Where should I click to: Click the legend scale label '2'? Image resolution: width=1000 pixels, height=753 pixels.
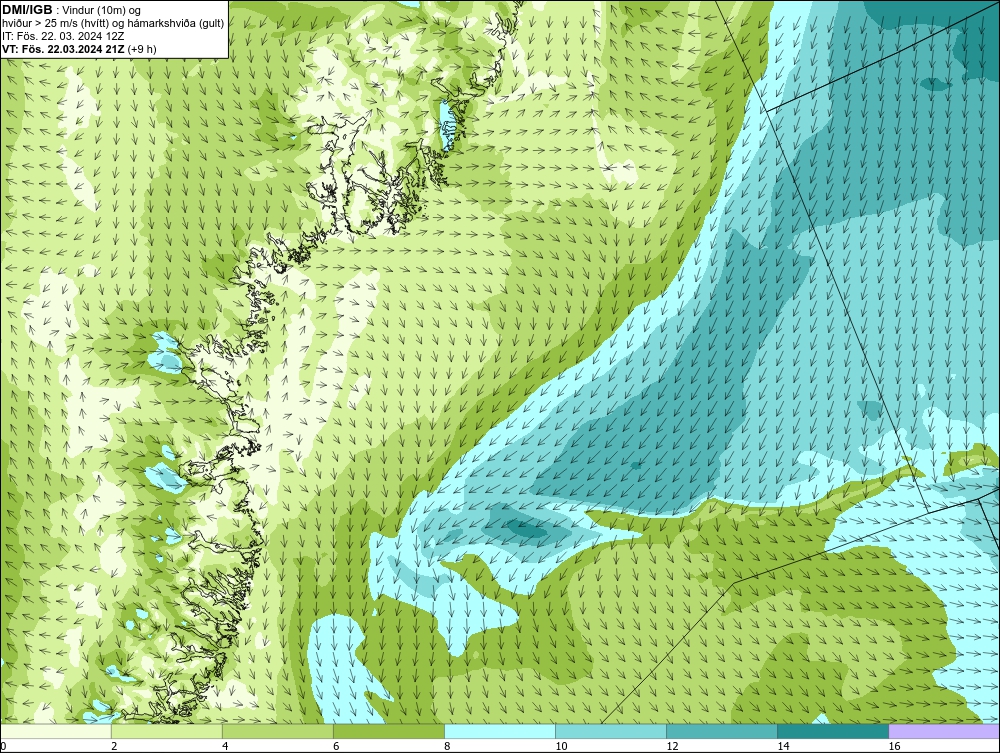(x=114, y=746)
